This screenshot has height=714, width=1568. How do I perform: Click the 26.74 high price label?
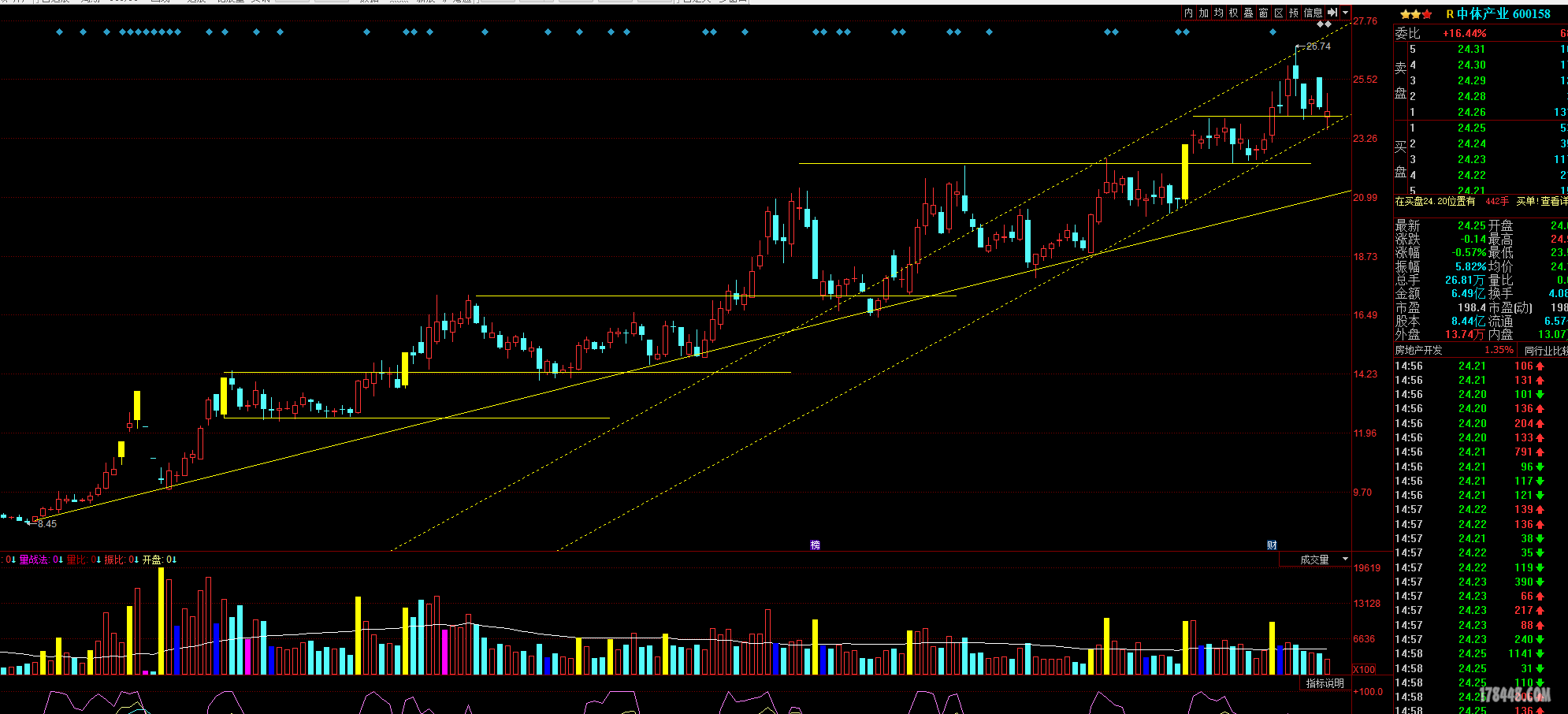coord(1318,46)
